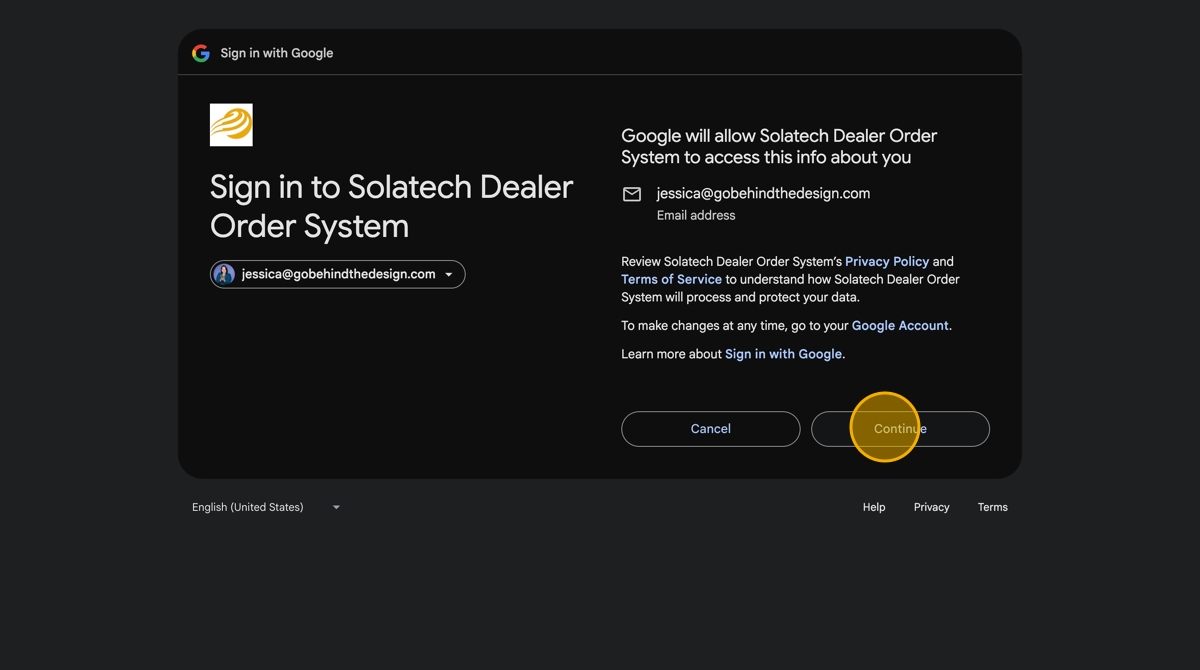Cancel the Google sign-in
1200x670 pixels.
click(x=711, y=429)
